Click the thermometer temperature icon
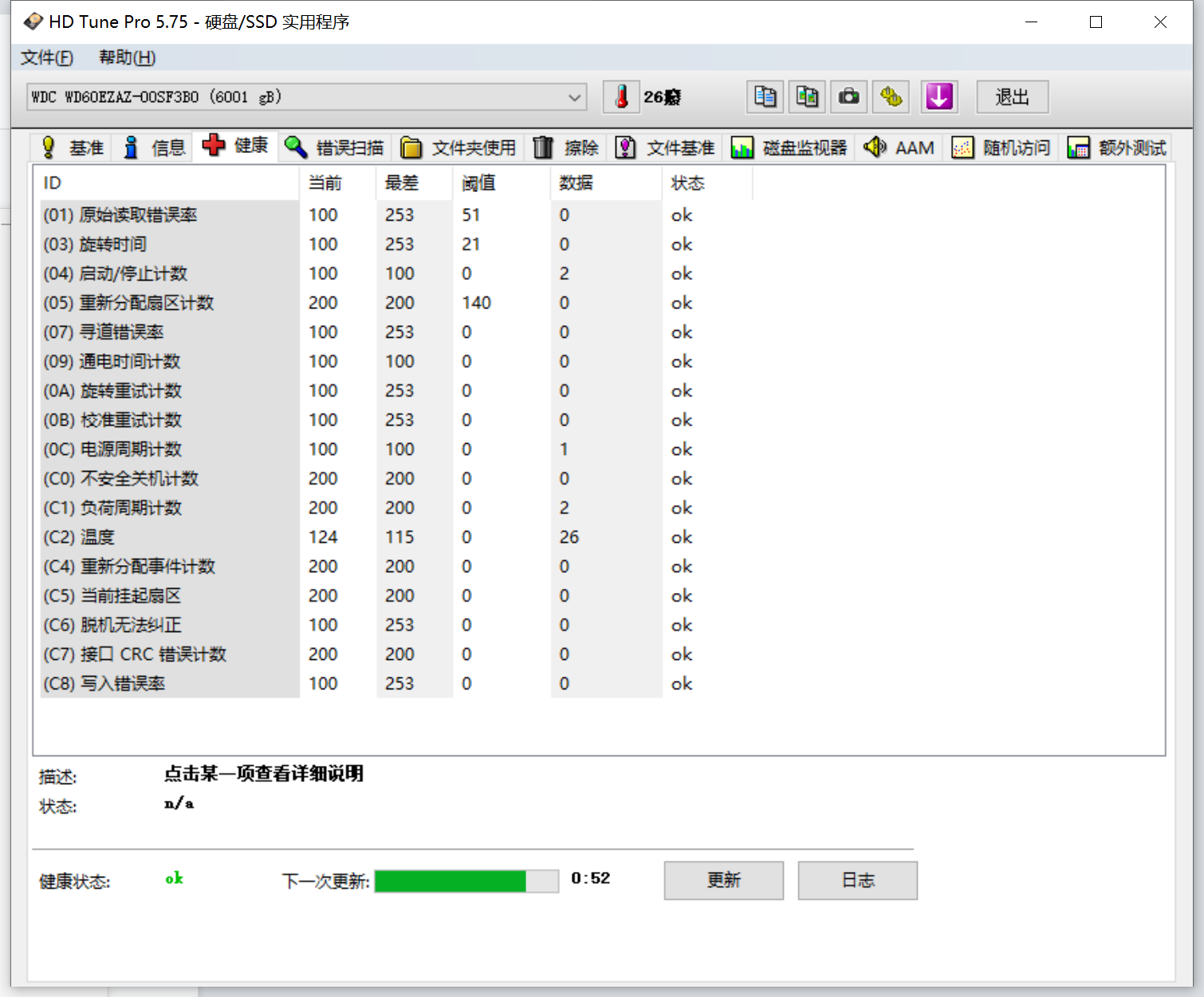 621,97
